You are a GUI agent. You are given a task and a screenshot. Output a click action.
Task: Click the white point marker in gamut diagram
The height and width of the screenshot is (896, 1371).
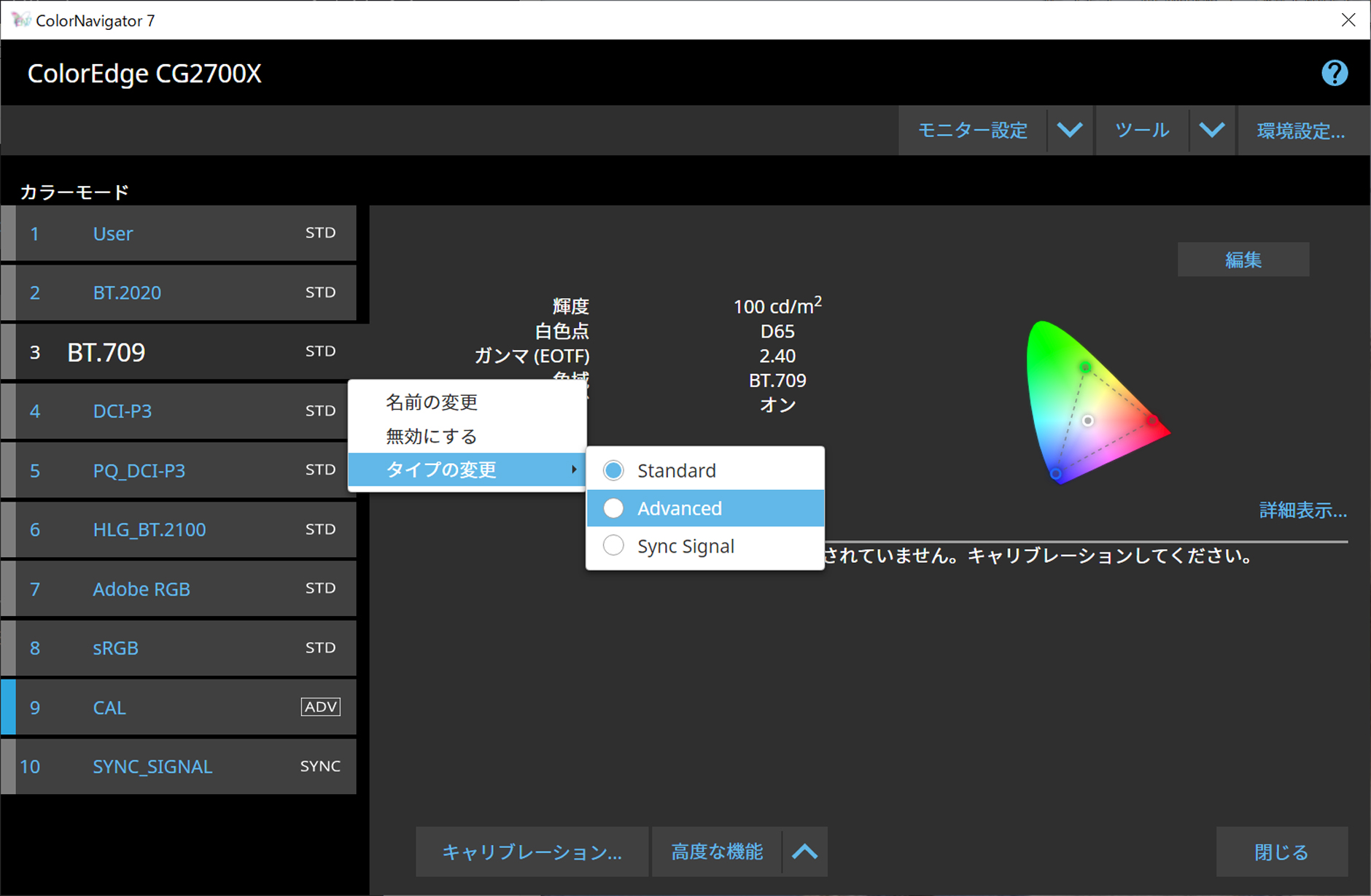pyautogui.click(x=1087, y=421)
